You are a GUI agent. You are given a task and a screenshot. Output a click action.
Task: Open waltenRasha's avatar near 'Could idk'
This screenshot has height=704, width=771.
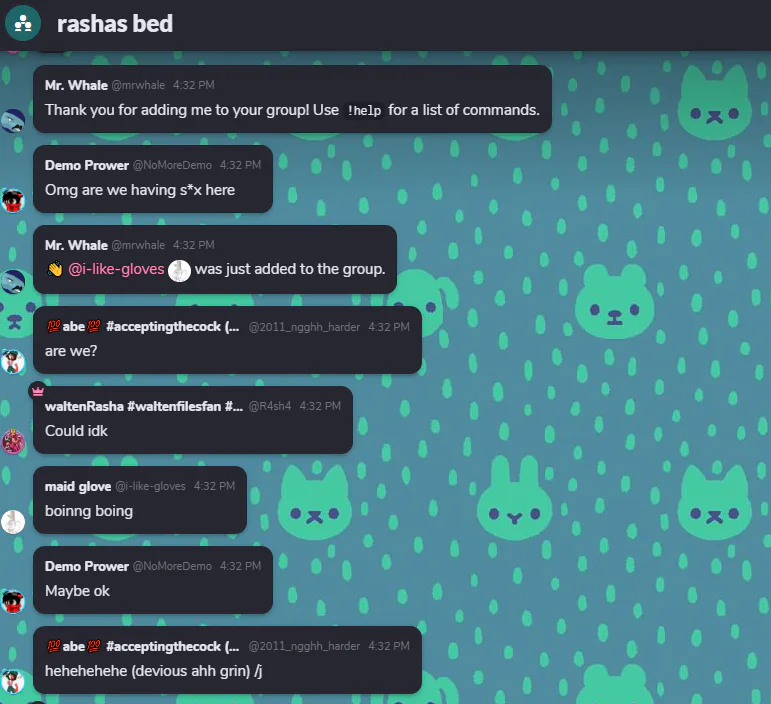coord(13,441)
